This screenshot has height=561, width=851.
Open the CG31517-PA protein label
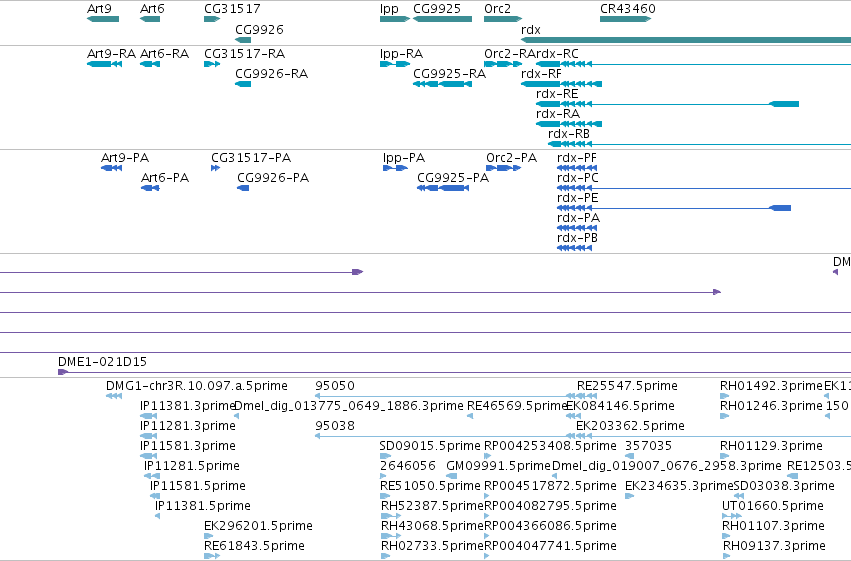tap(251, 158)
